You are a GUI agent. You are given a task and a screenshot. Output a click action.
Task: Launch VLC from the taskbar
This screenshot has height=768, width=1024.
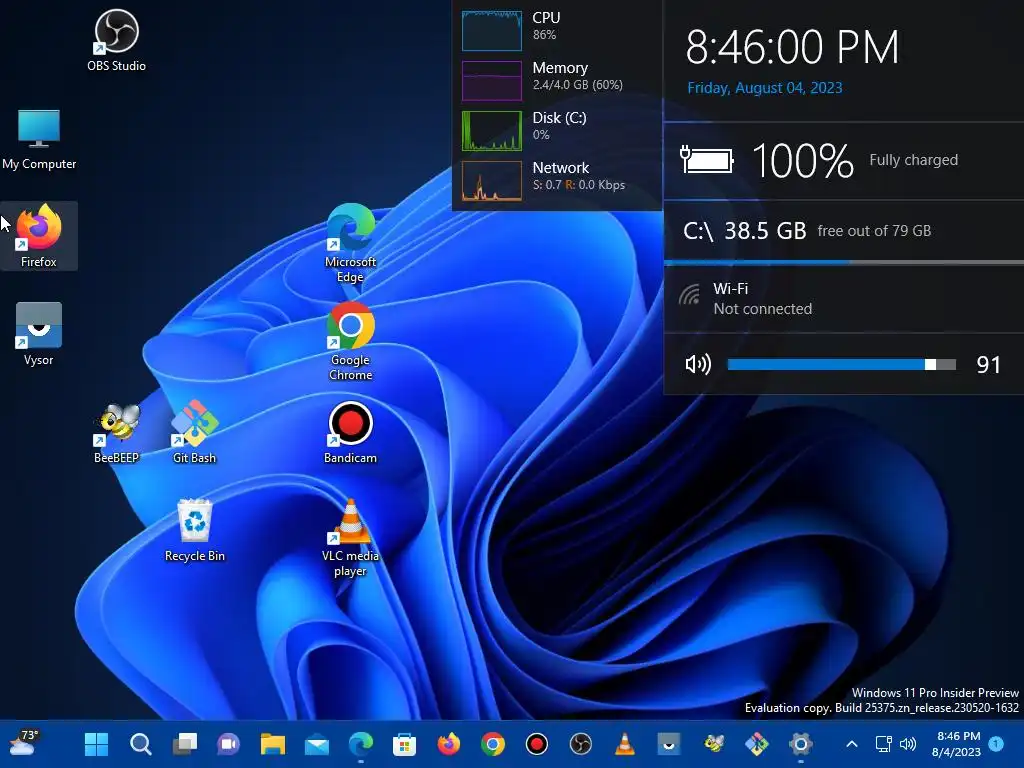(625, 744)
